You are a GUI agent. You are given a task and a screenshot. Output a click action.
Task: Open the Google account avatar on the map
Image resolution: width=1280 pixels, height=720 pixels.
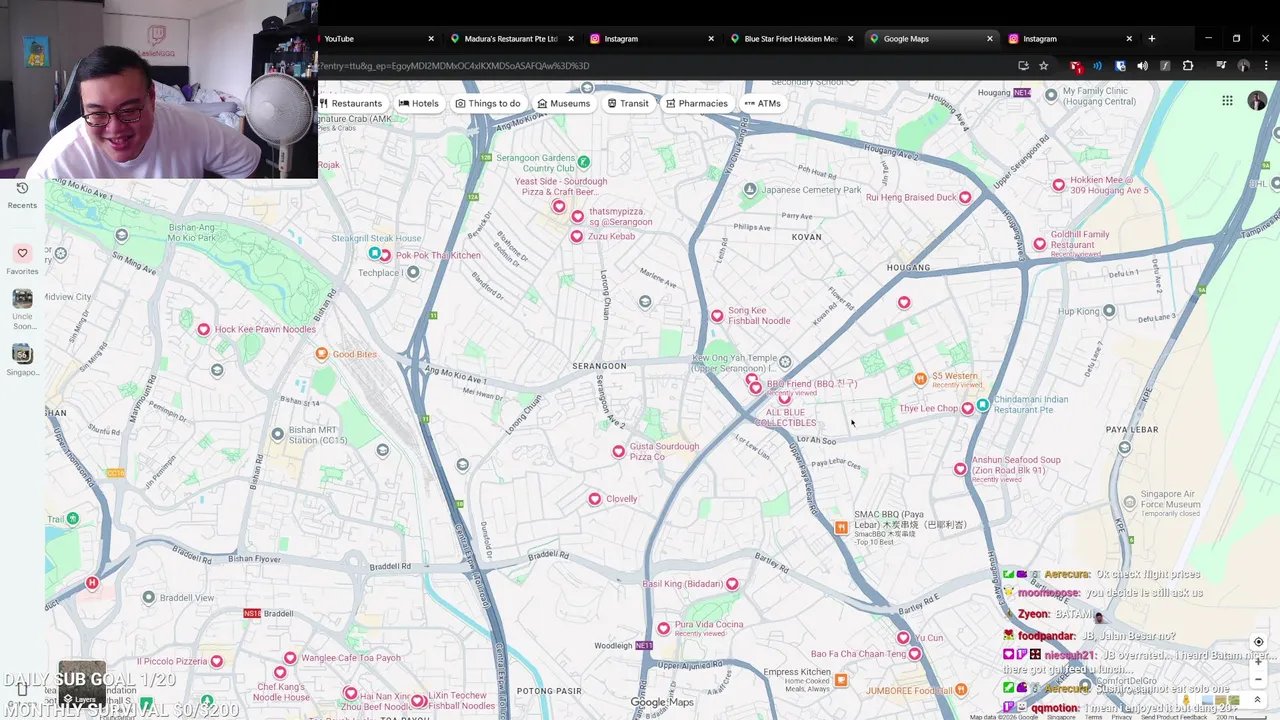tap(1257, 101)
